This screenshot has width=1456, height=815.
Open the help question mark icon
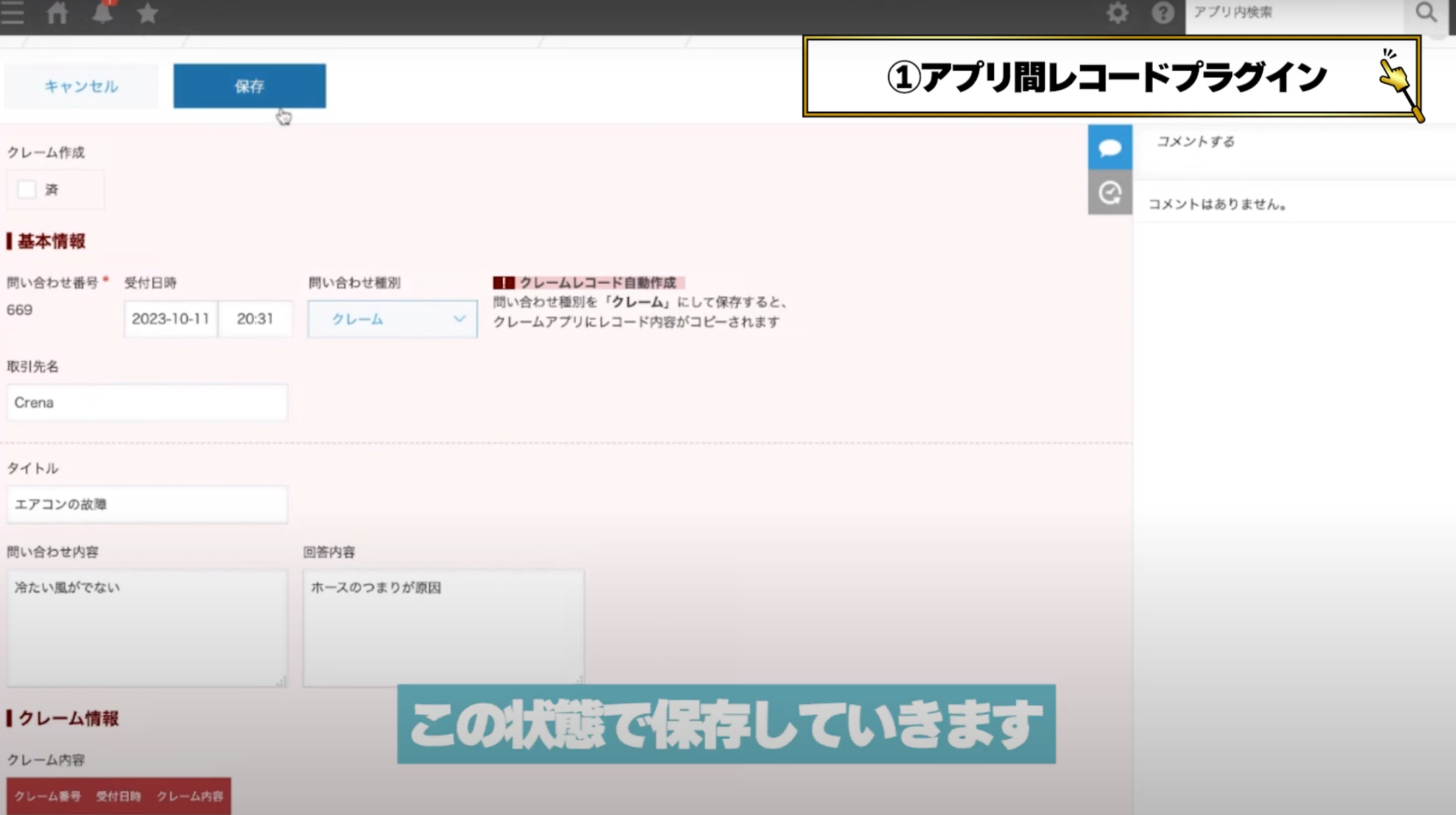[x=1163, y=13]
